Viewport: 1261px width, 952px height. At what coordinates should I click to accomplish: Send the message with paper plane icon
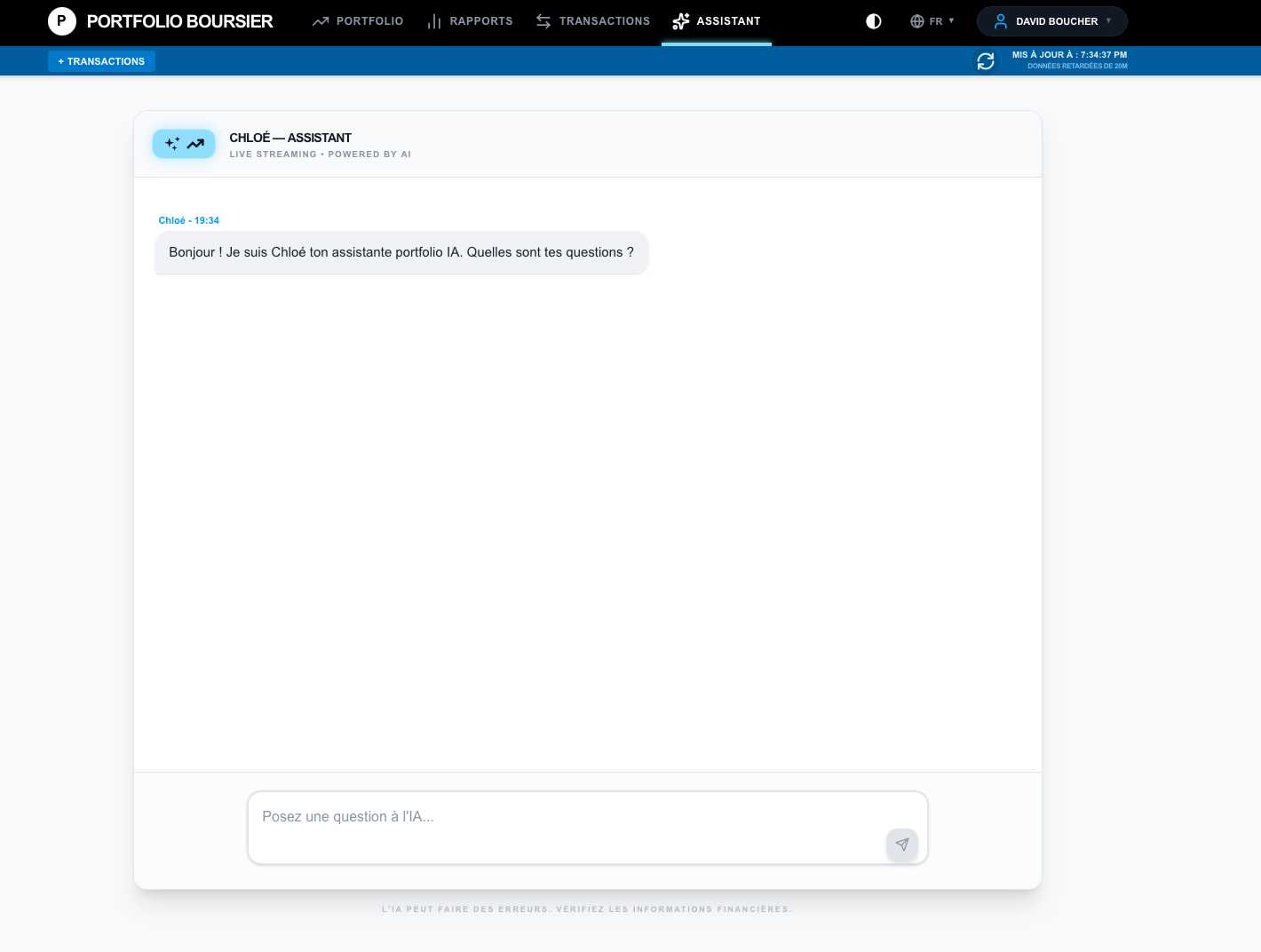[901, 845]
